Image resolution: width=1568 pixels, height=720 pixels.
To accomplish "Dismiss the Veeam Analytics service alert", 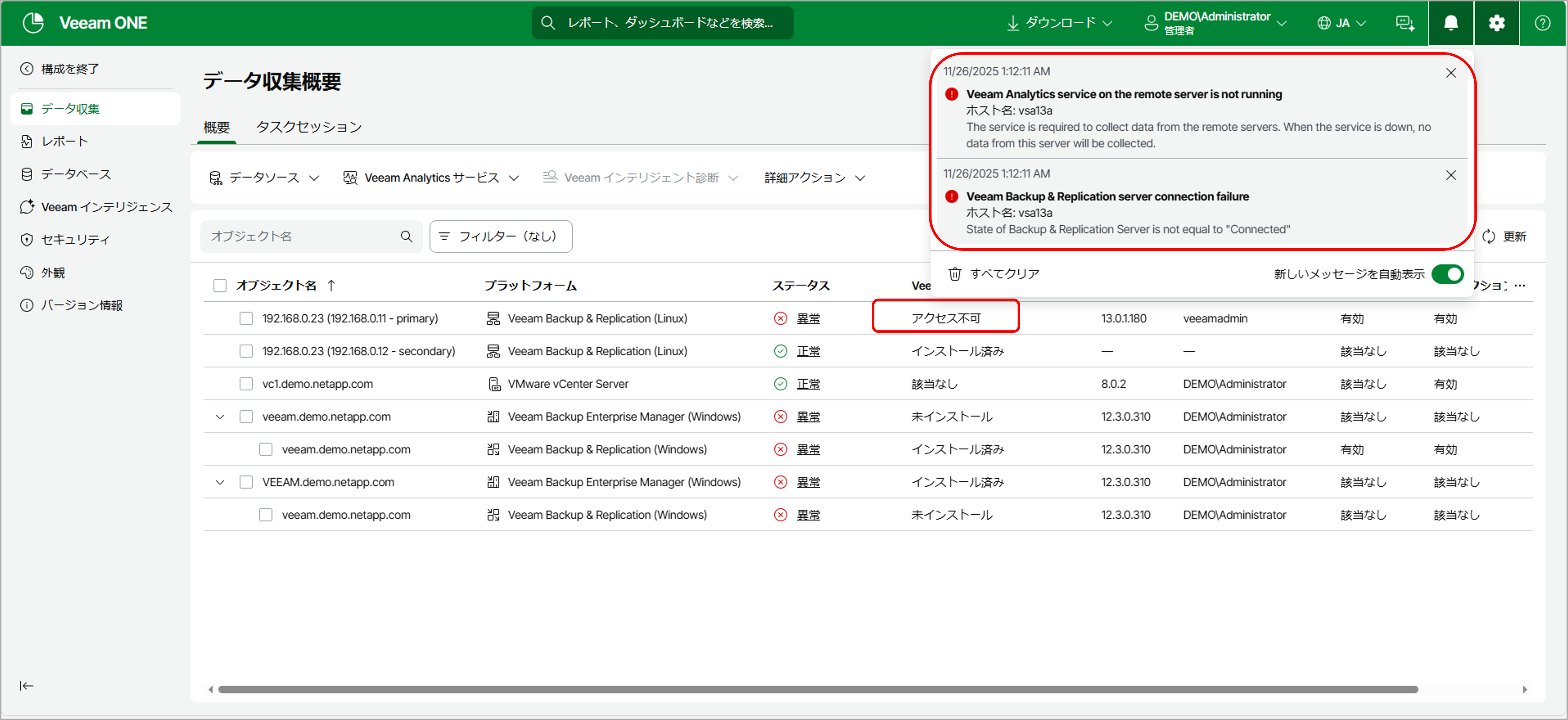I will pos(1450,73).
